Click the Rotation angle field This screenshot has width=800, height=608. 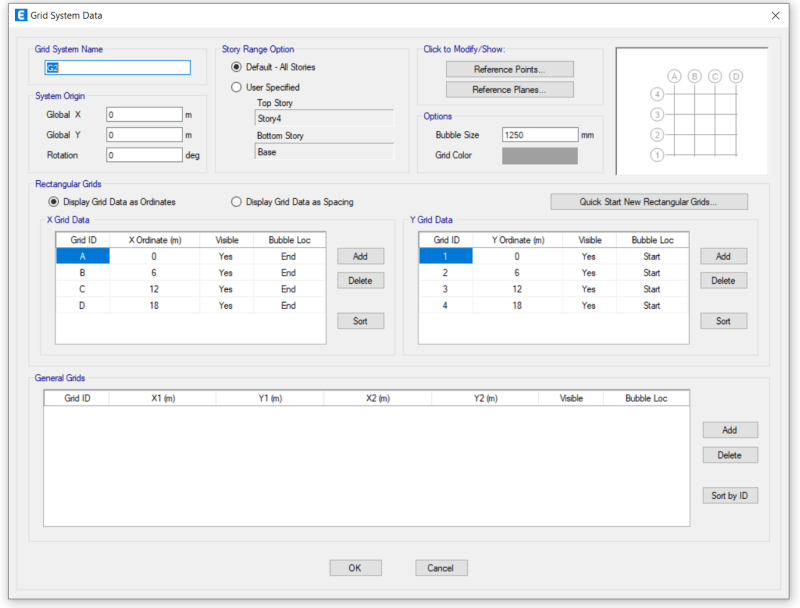(144, 155)
